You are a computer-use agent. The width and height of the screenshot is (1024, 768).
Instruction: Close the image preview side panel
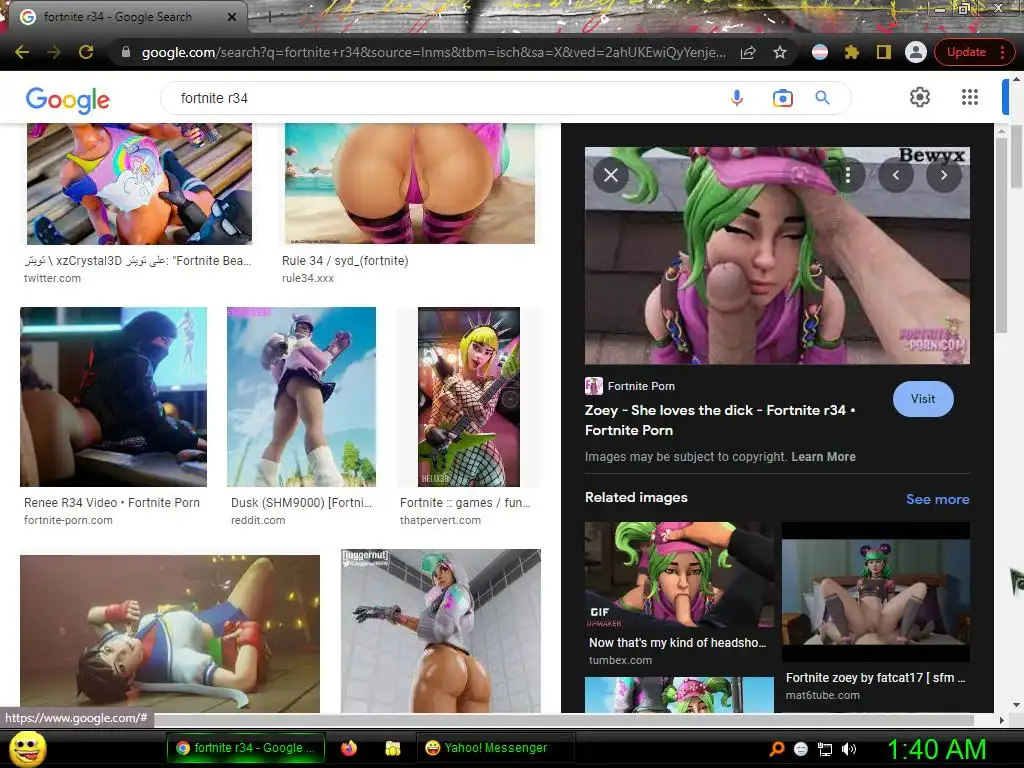(x=611, y=175)
